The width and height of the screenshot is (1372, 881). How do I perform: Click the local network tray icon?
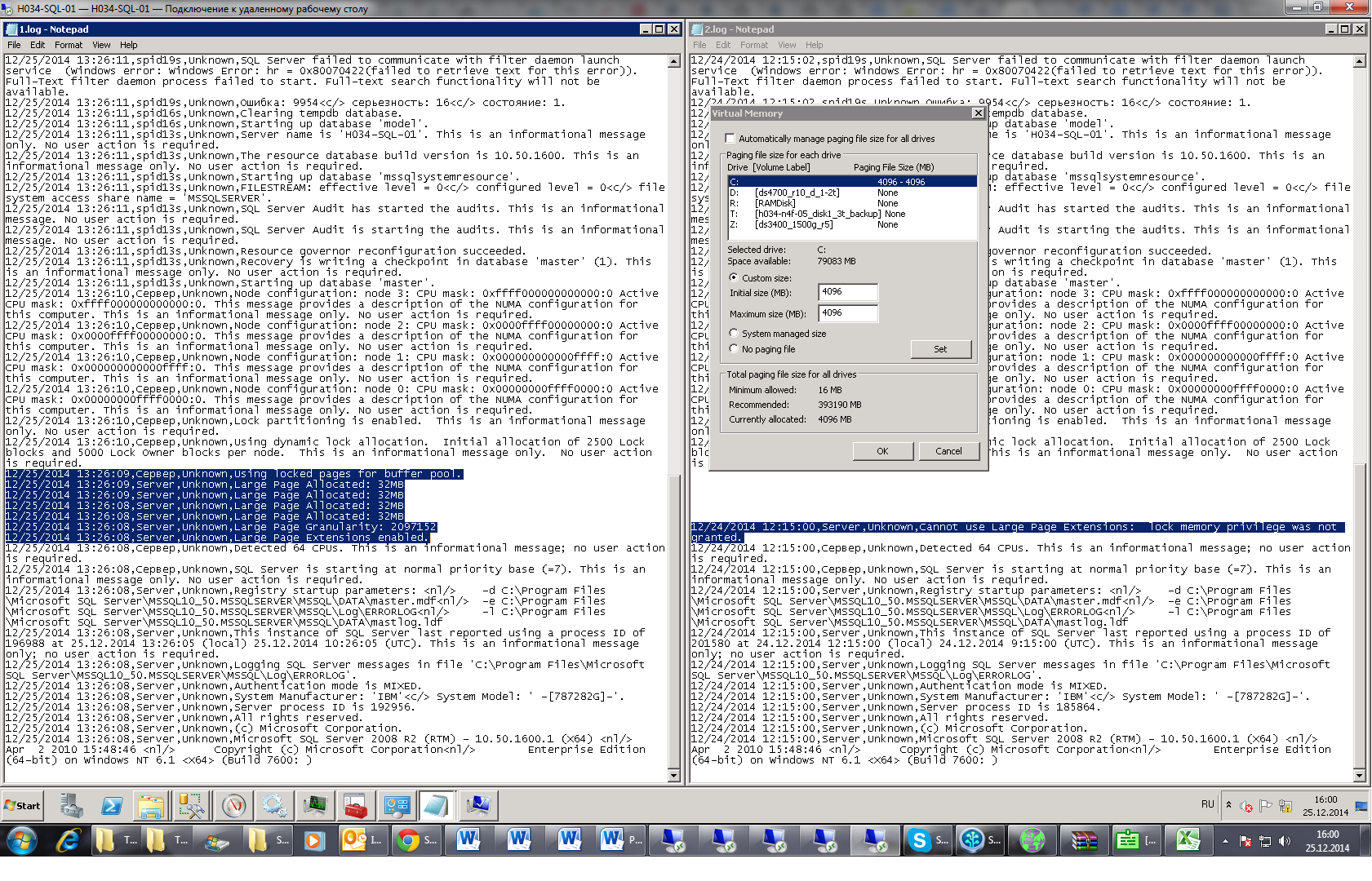[x=1265, y=841]
